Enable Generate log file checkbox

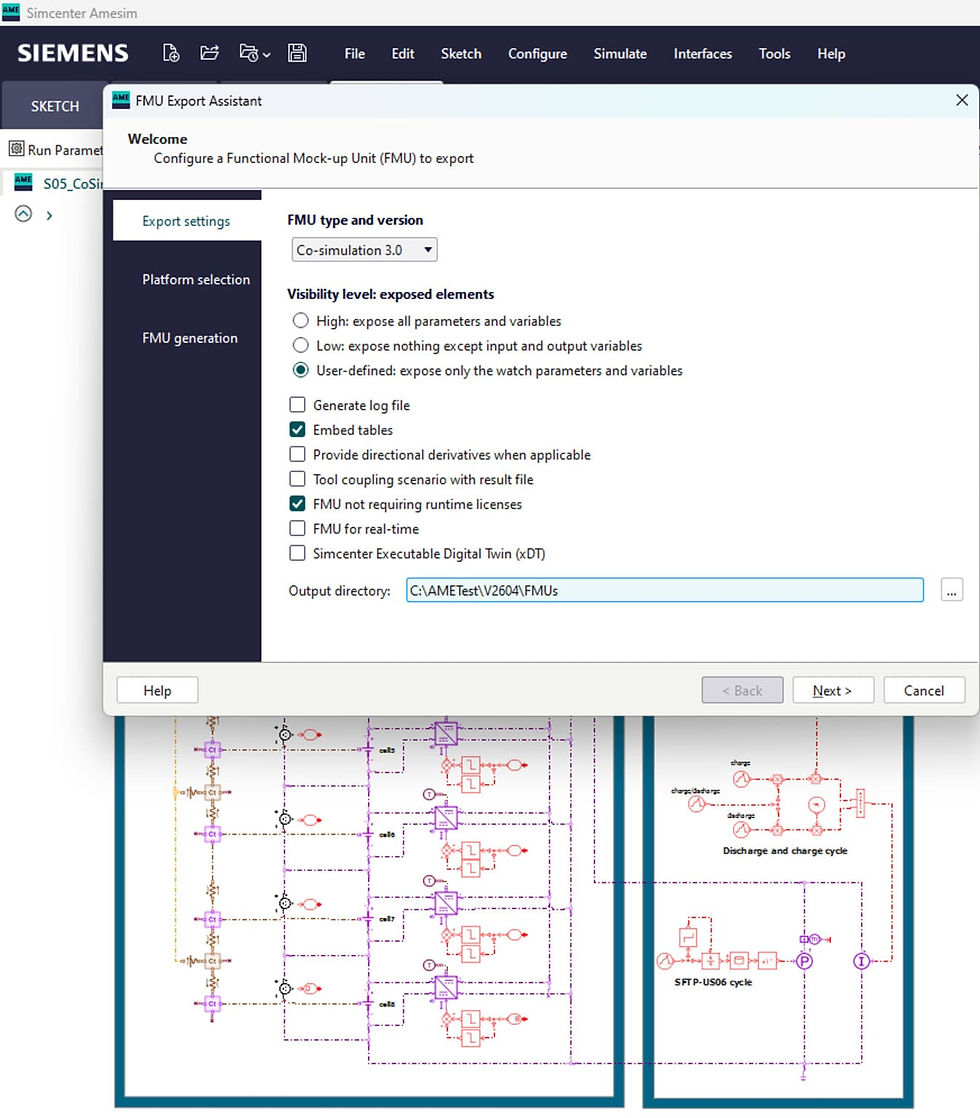pyautogui.click(x=297, y=405)
